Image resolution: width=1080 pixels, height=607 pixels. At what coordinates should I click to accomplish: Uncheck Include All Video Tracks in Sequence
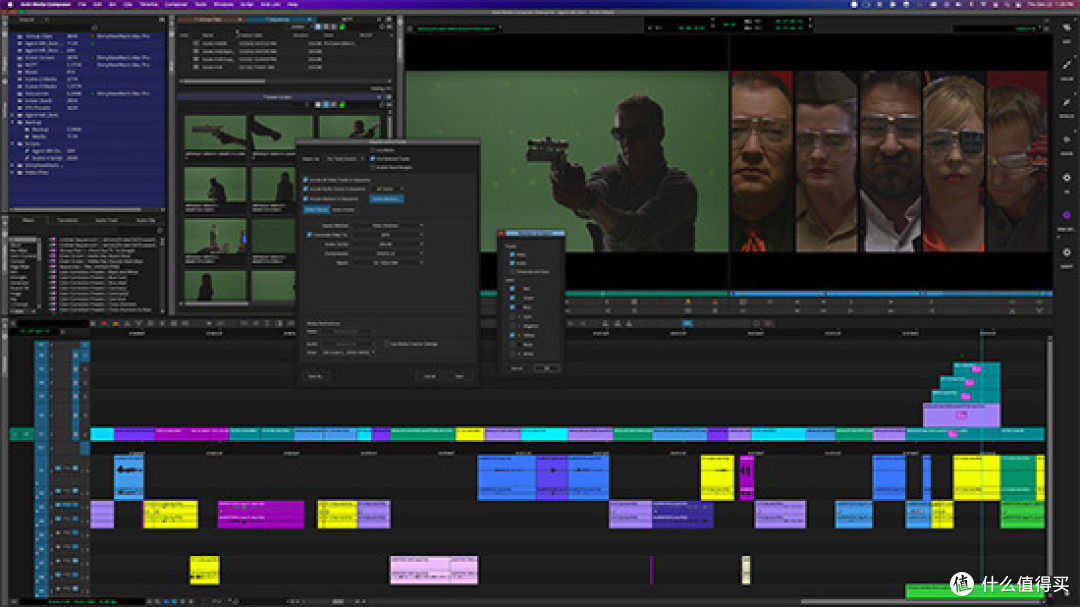(306, 179)
